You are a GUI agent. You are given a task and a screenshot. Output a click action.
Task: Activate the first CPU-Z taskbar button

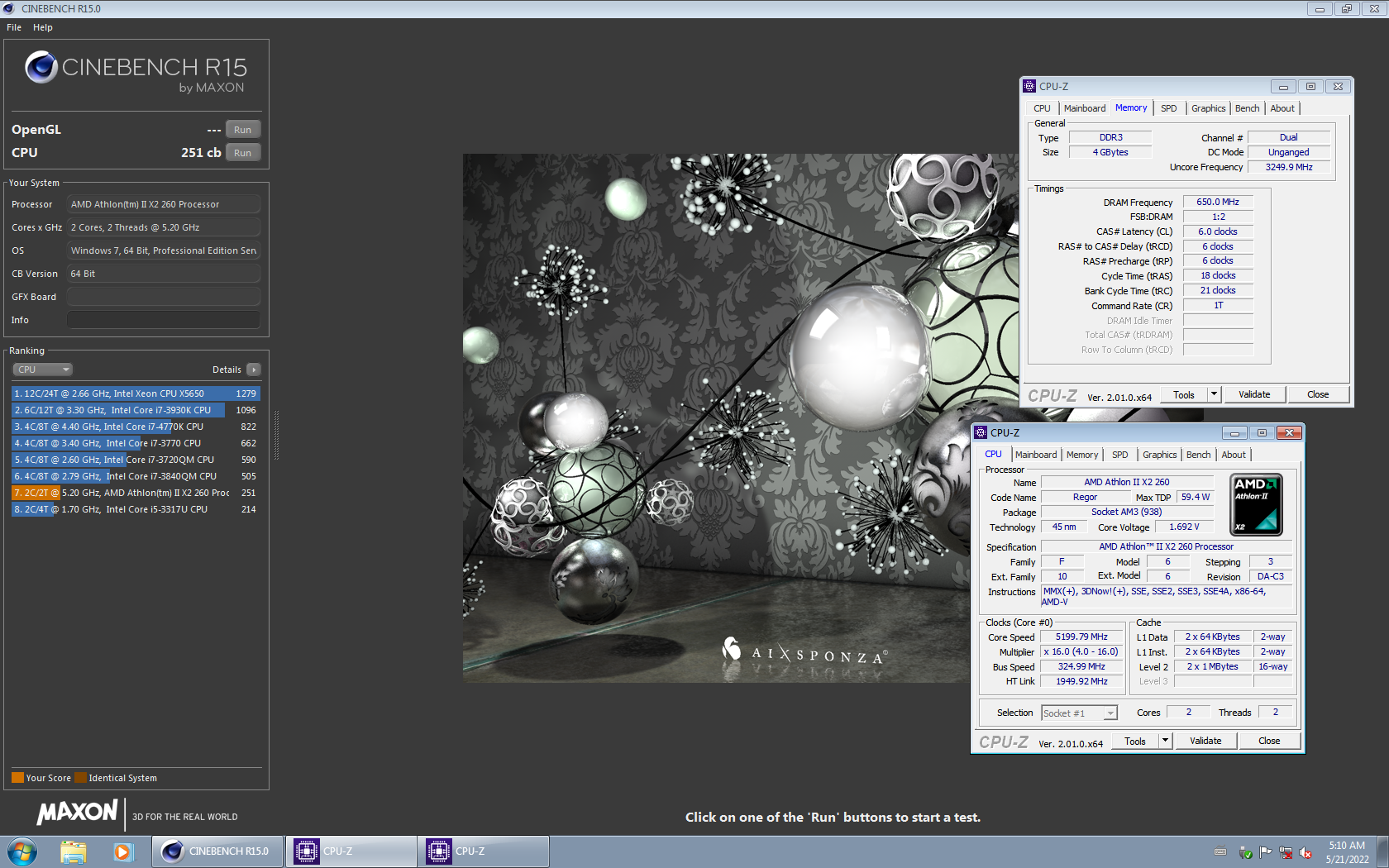coord(351,851)
